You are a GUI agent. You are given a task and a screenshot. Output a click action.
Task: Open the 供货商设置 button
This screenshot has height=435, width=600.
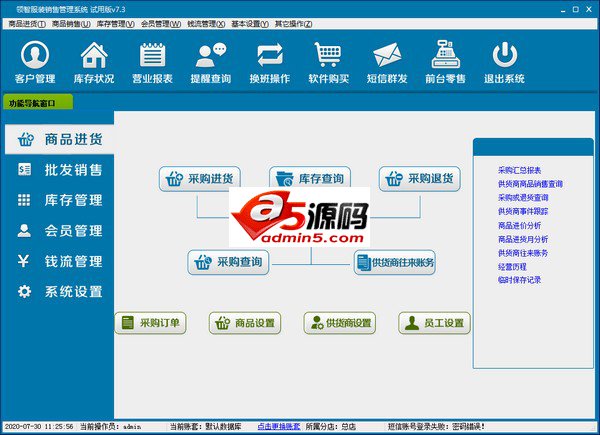click(x=340, y=323)
